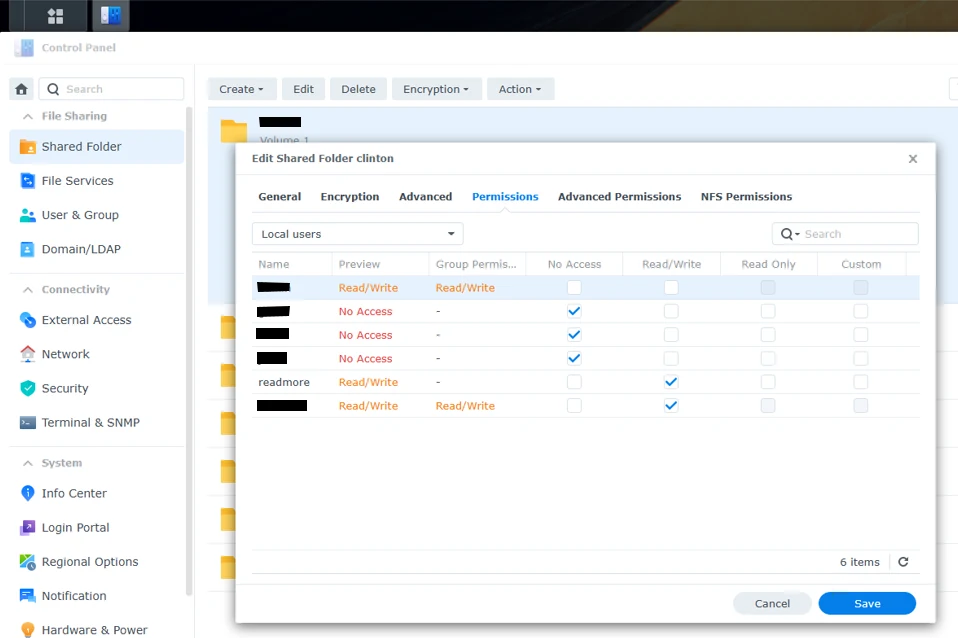Open the Advanced Permissions tab
This screenshot has height=638, width=958.
click(x=620, y=197)
